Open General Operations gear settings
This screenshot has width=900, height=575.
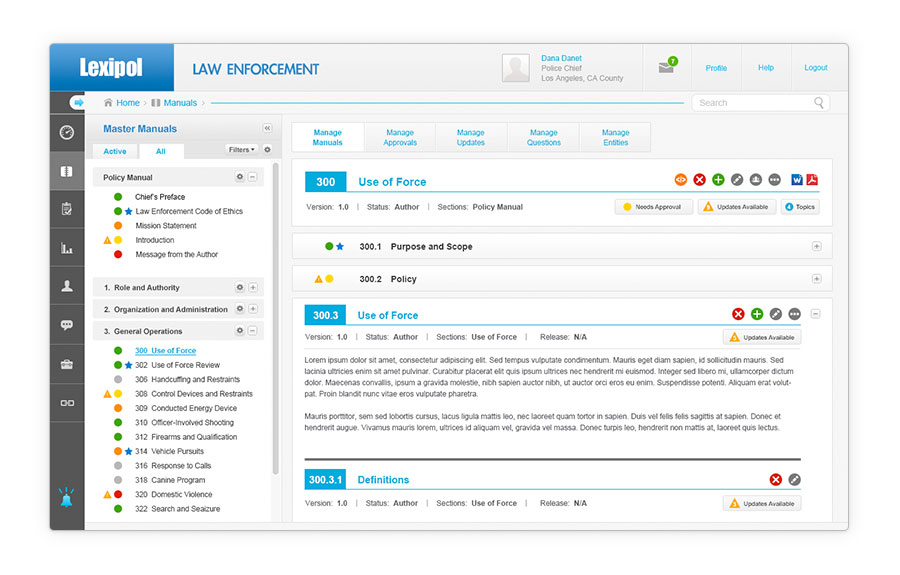(240, 331)
